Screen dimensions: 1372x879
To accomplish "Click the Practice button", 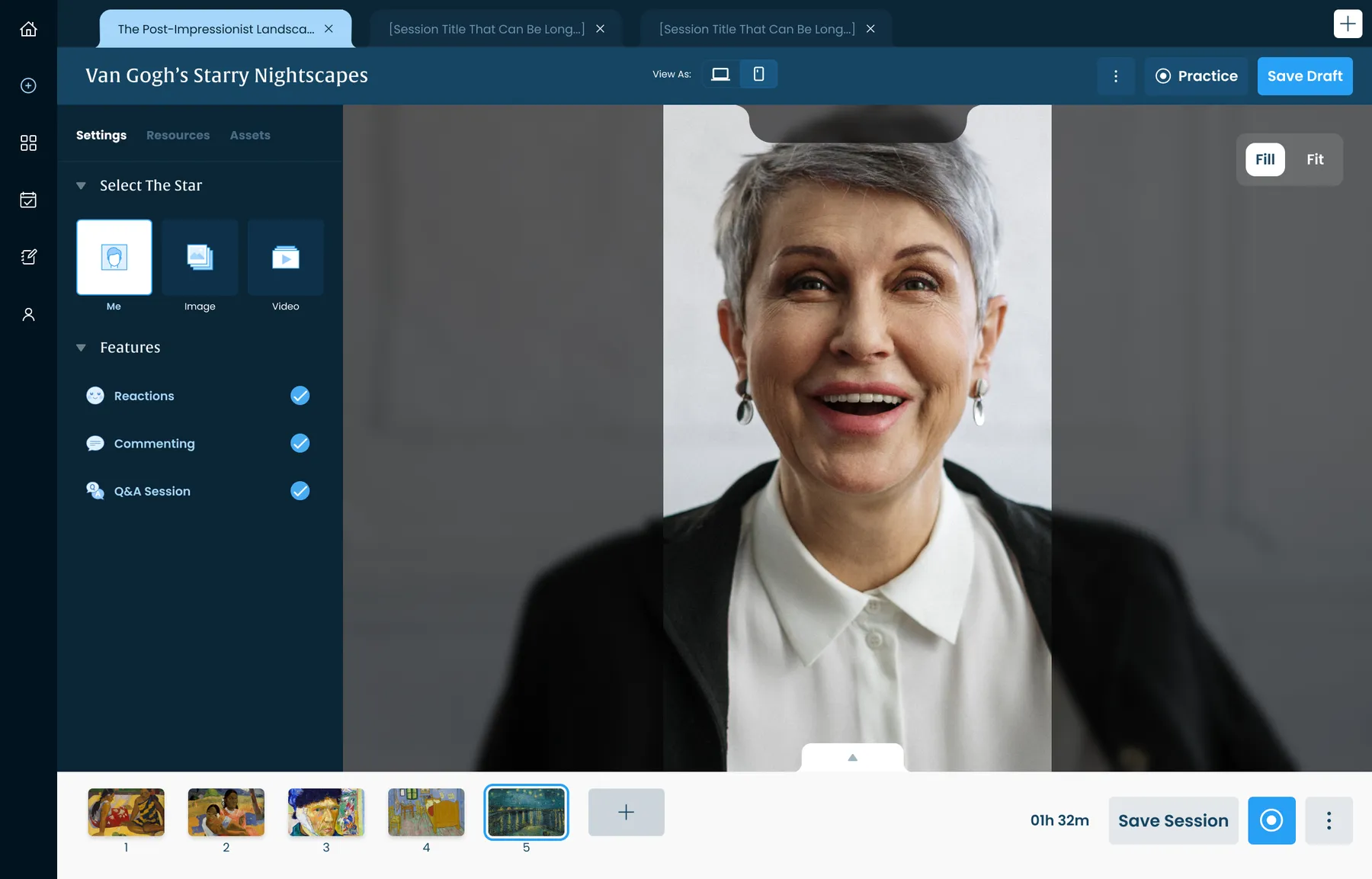I will coord(1196,76).
